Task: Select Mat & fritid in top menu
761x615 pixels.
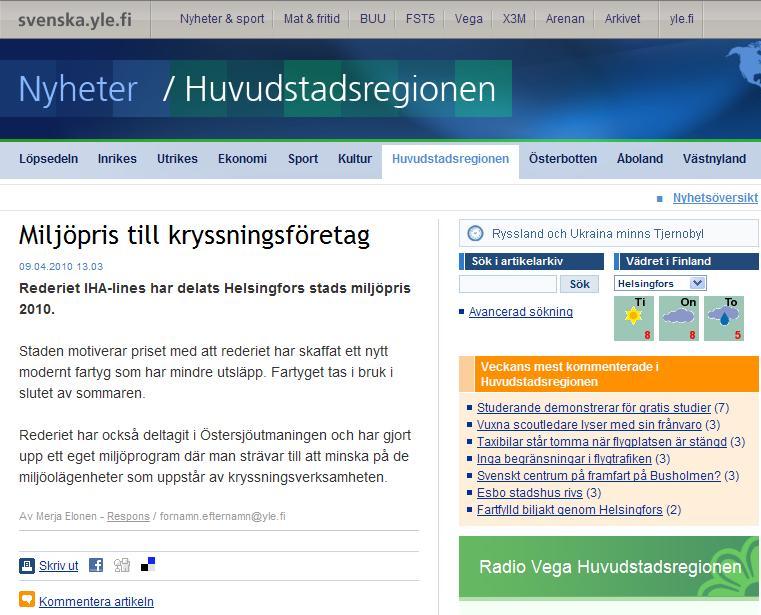Action: 312,19
